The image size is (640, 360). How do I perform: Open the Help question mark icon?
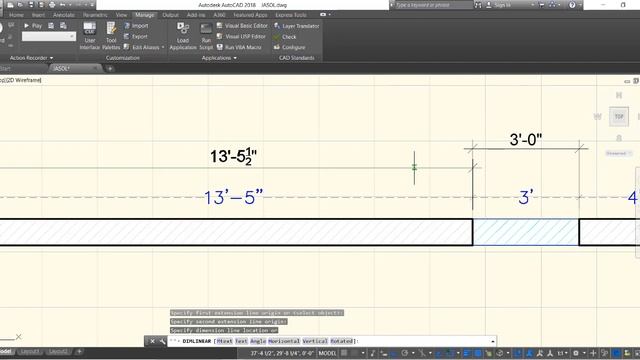pos(572,5)
